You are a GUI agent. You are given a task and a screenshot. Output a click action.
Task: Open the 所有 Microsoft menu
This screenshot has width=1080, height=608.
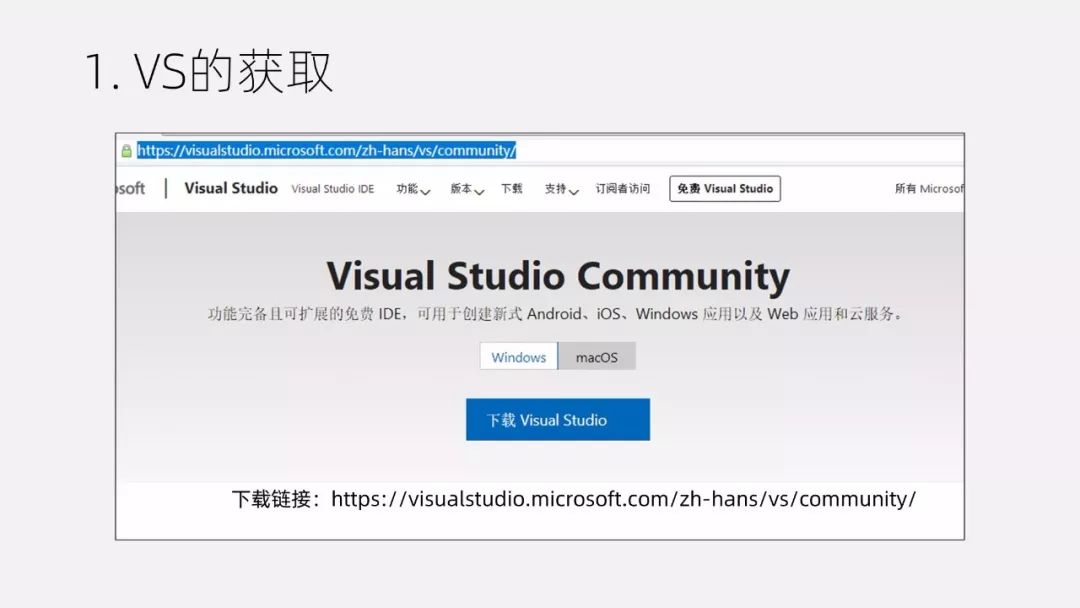(929, 189)
